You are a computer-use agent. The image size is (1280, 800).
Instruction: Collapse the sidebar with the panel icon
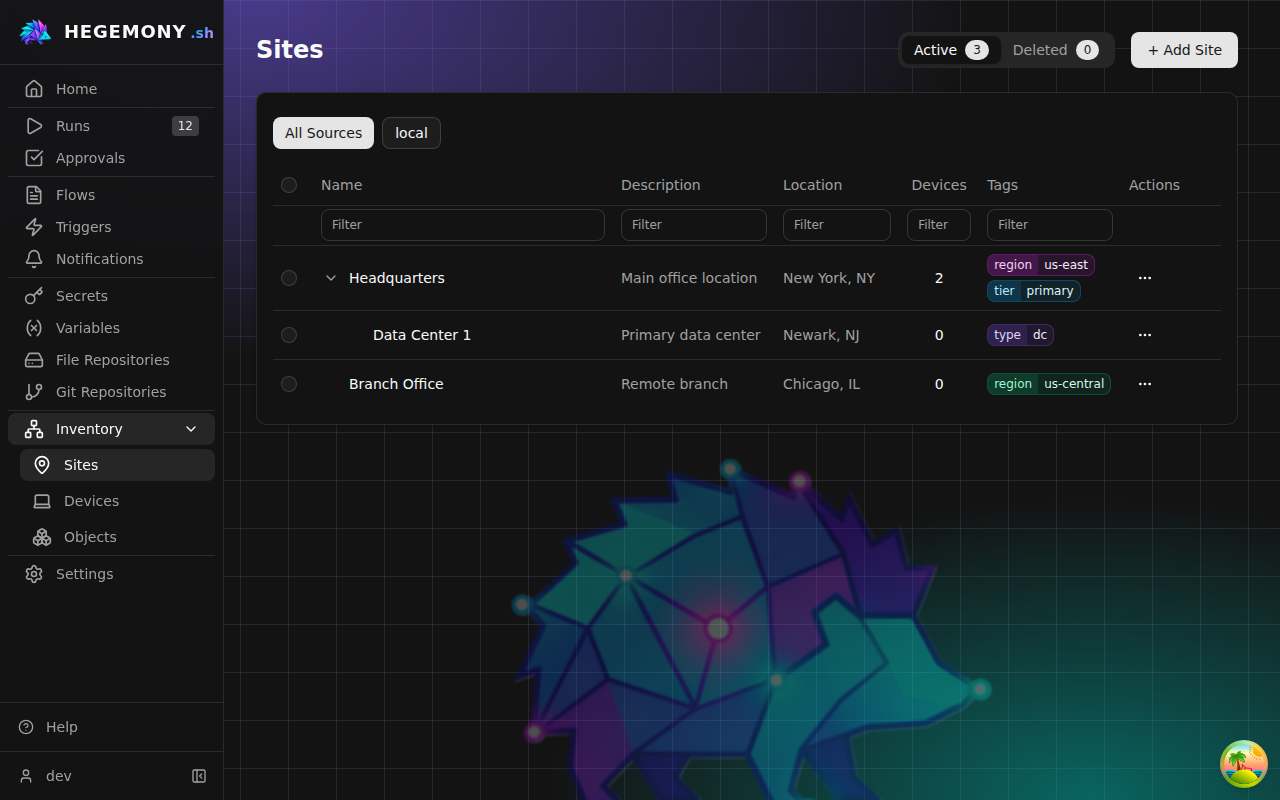pyautogui.click(x=199, y=776)
